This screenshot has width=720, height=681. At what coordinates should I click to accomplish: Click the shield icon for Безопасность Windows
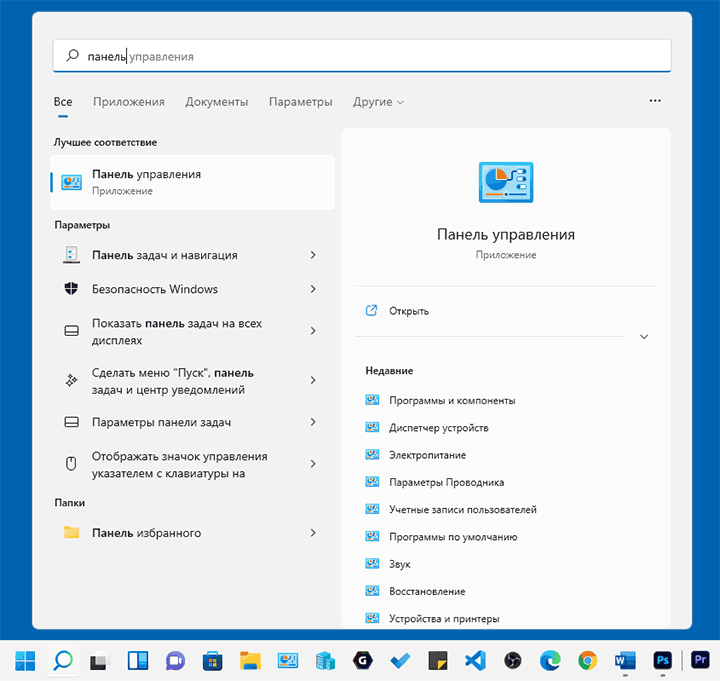71,289
